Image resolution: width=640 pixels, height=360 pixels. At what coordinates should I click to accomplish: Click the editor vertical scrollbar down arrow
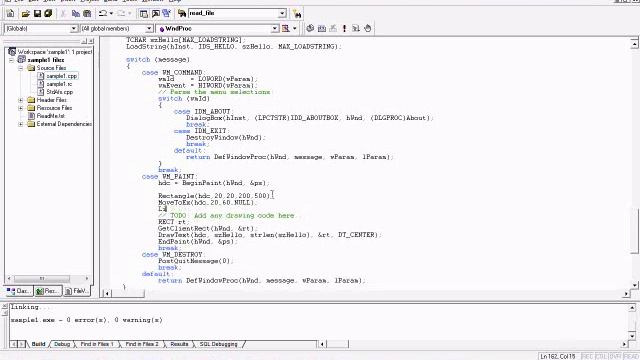point(634,285)
